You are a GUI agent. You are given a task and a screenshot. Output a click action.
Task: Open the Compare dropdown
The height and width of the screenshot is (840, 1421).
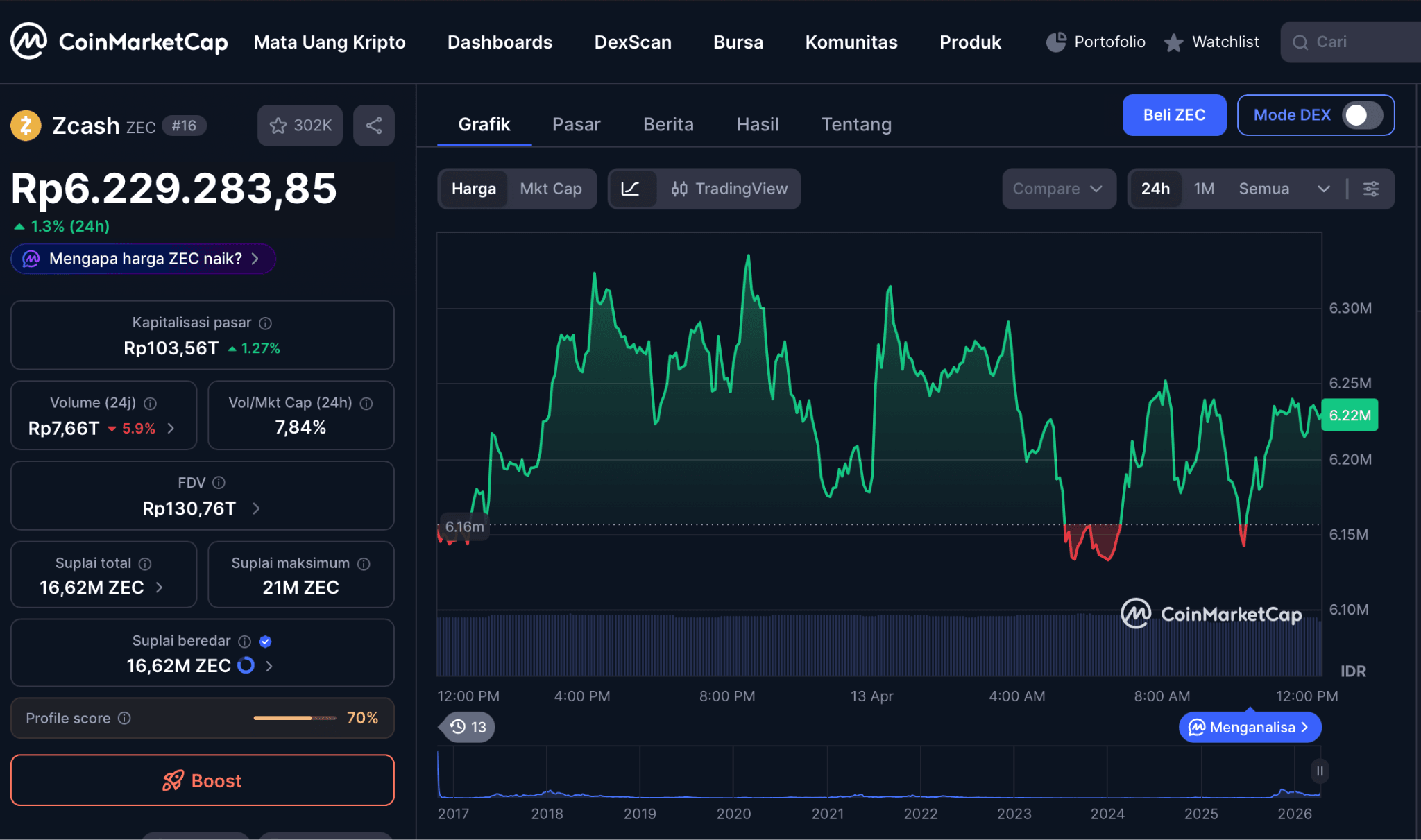pos(1059,189)
